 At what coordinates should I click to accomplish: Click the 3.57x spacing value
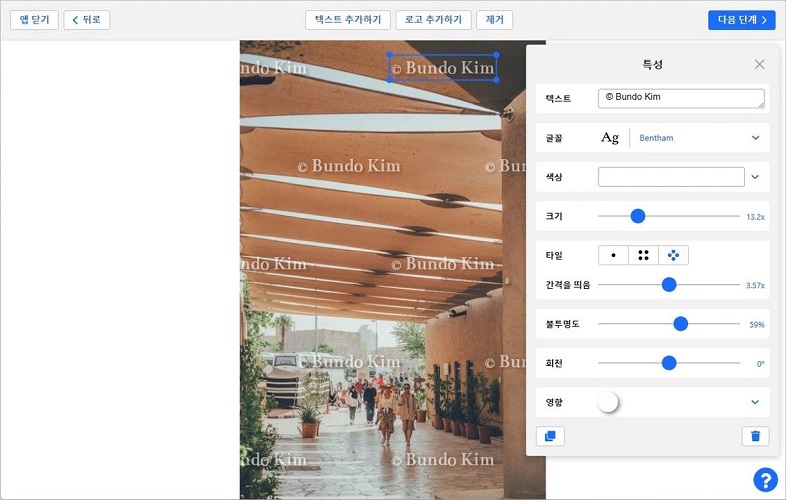coord(755,285)
